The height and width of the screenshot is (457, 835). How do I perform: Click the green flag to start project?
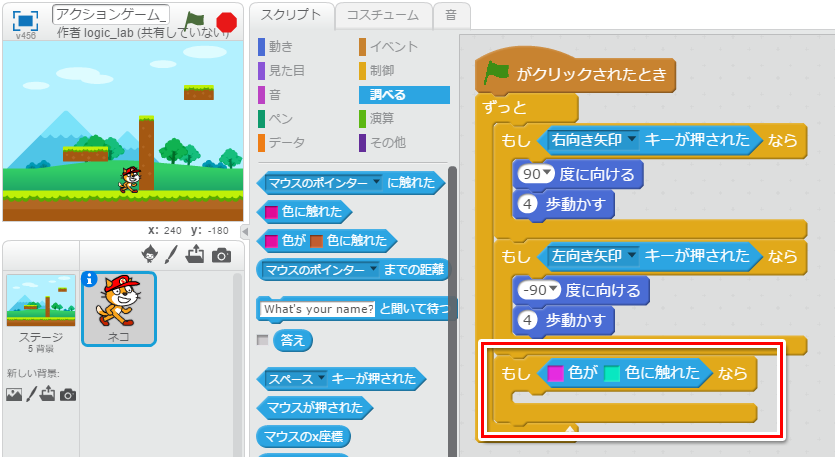click(x=194, y=21)
